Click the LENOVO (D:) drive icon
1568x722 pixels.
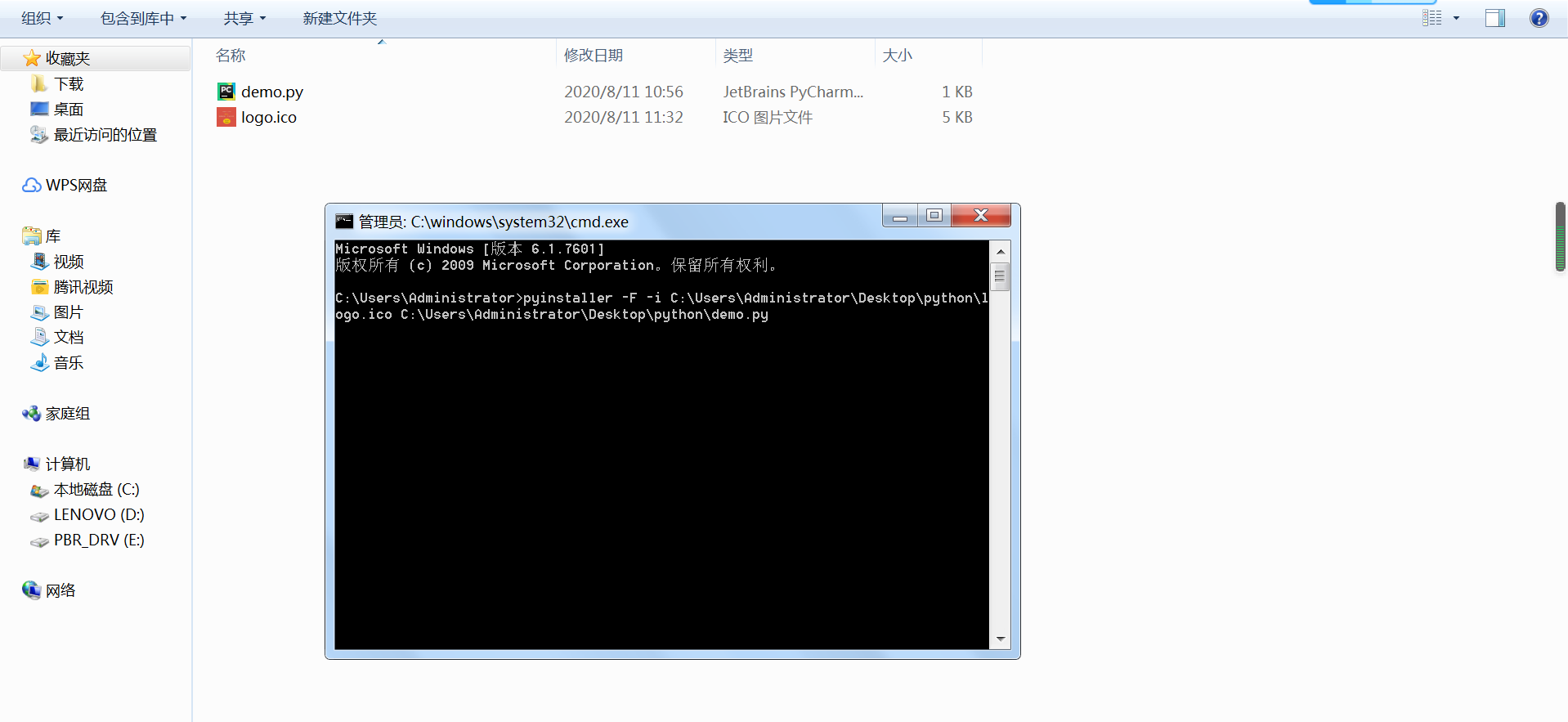pos(39,516)
